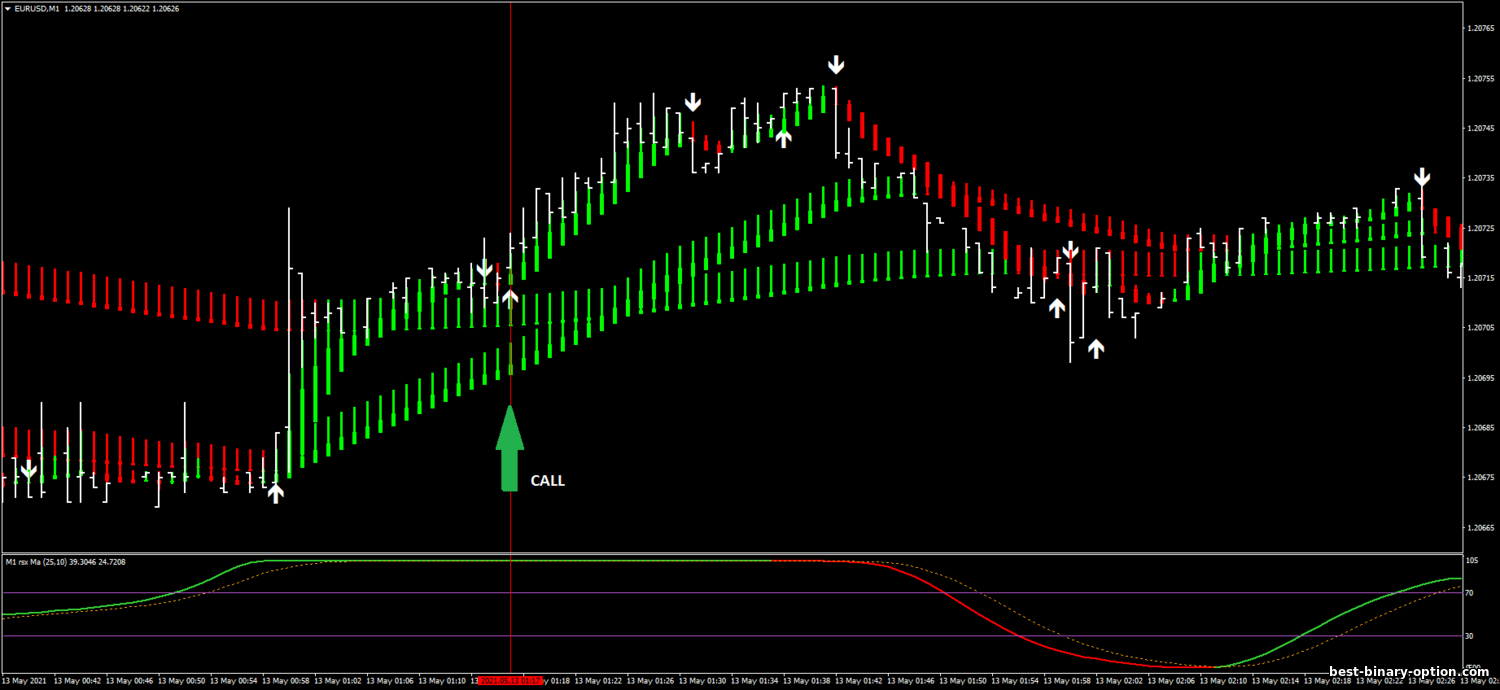
Task: Select the white up arrow on the red vertical line
Action: click(x=510, y=297)
